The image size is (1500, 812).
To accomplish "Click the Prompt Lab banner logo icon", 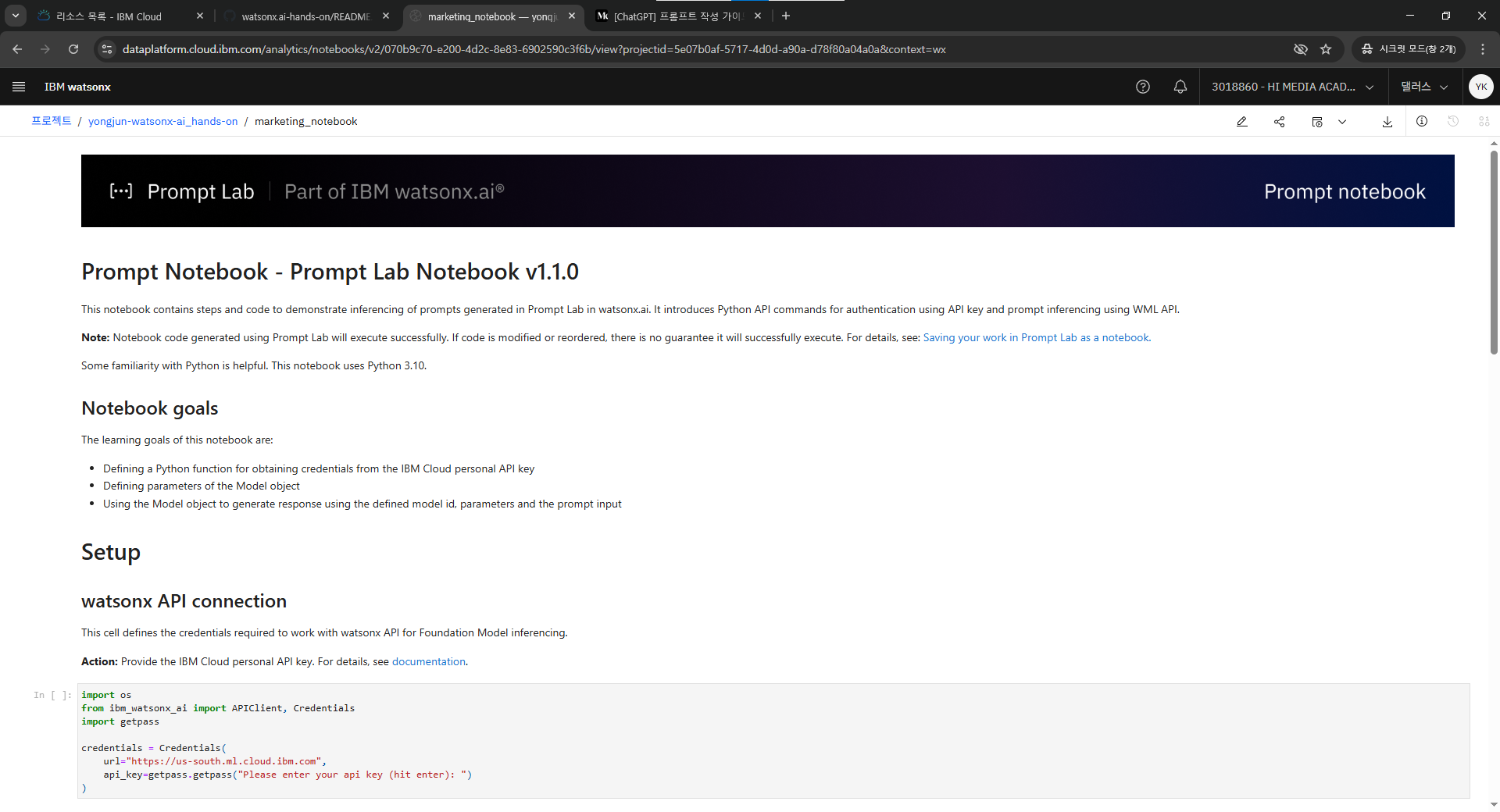I will point(121,191).
